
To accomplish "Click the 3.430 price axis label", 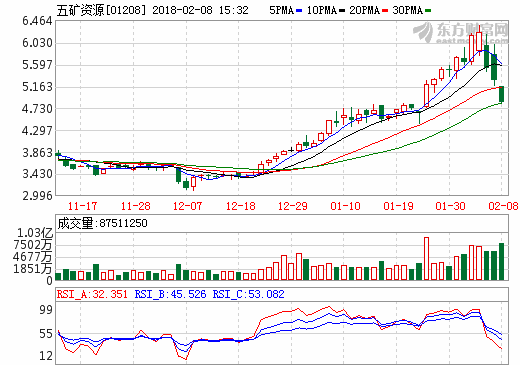I will point(37,174).
